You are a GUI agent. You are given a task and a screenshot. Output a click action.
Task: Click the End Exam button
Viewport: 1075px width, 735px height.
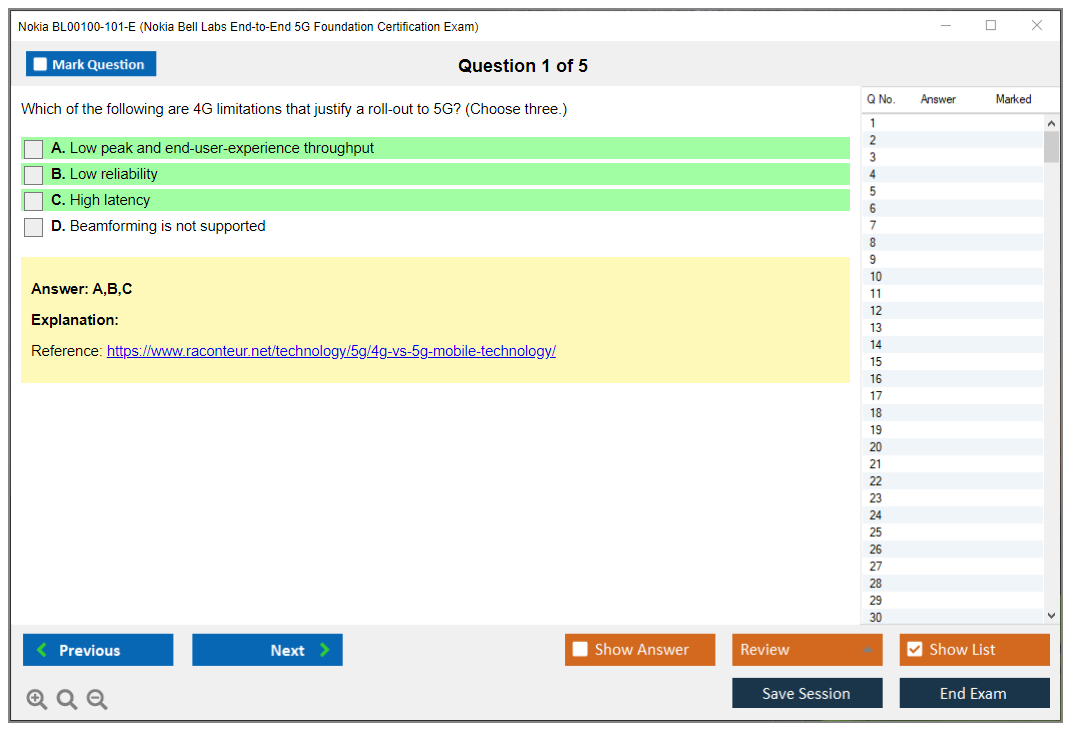974,694
